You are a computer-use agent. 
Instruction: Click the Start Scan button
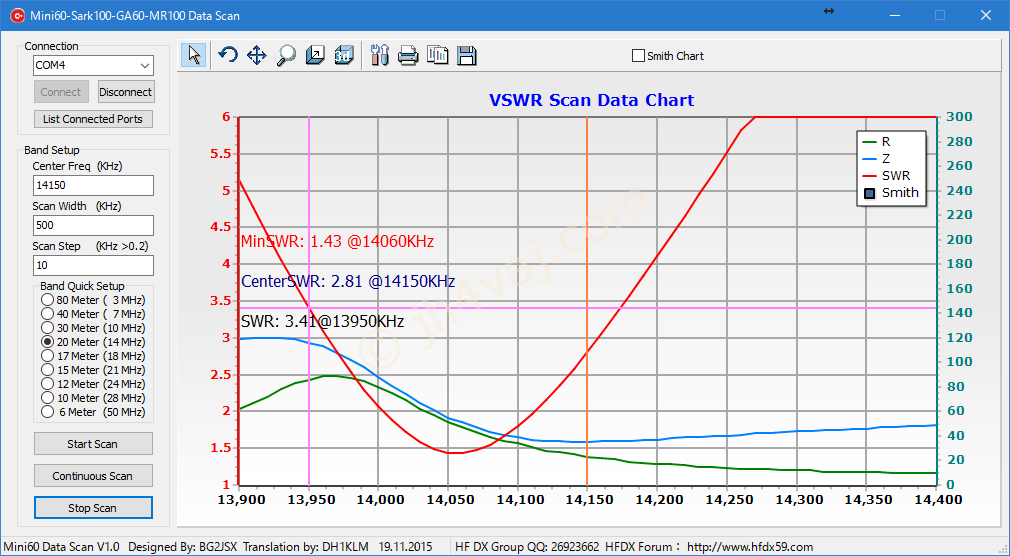93,444
